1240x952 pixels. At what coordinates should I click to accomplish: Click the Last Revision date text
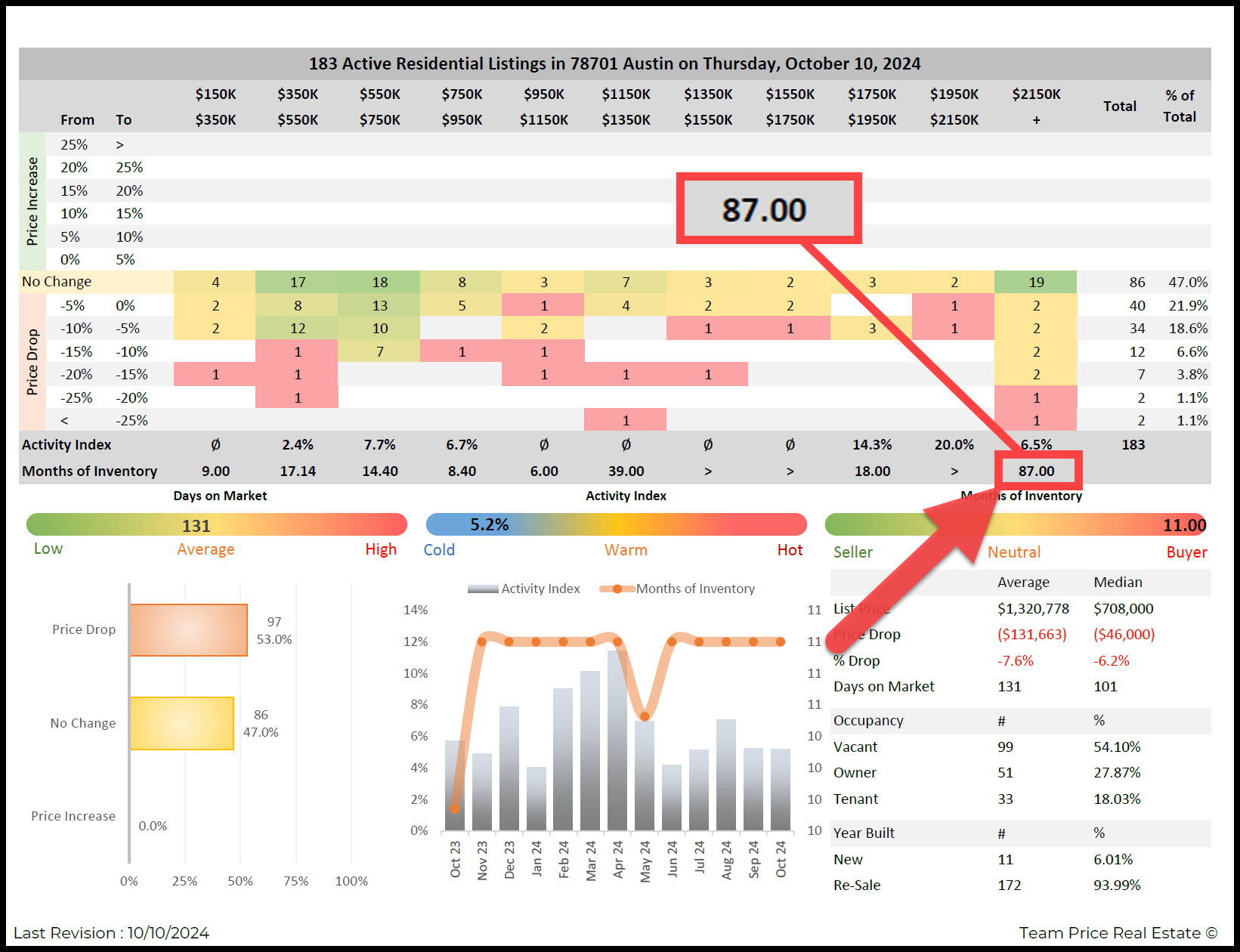[112, 933]
